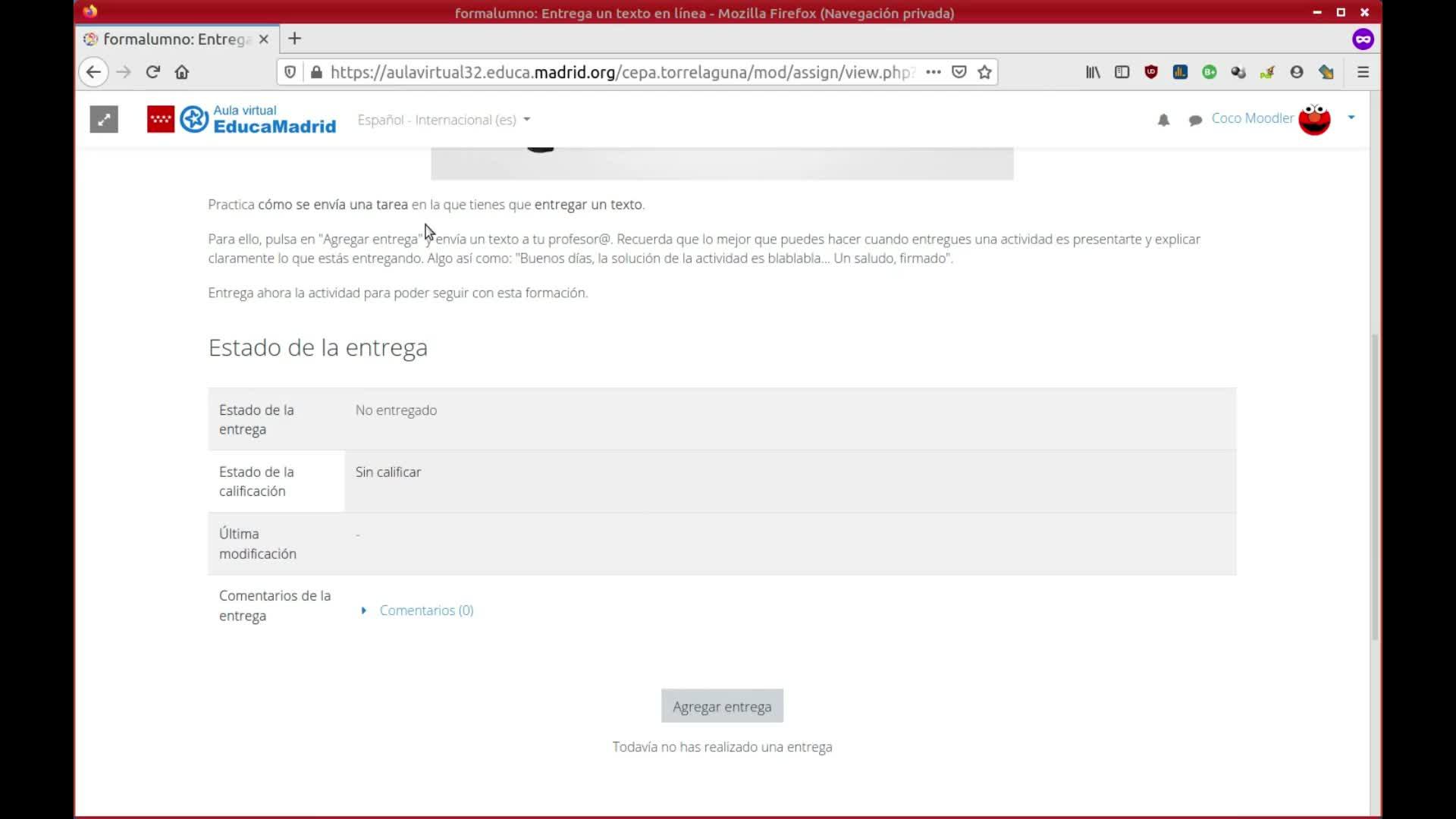Click the Firefox home button

point(182,72)
